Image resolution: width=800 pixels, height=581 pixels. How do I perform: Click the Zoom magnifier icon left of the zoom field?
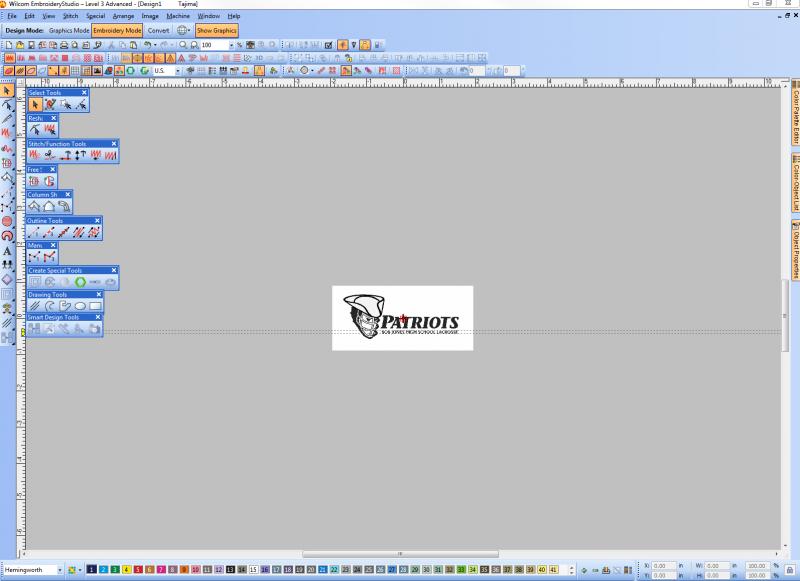tap(183, 45)
